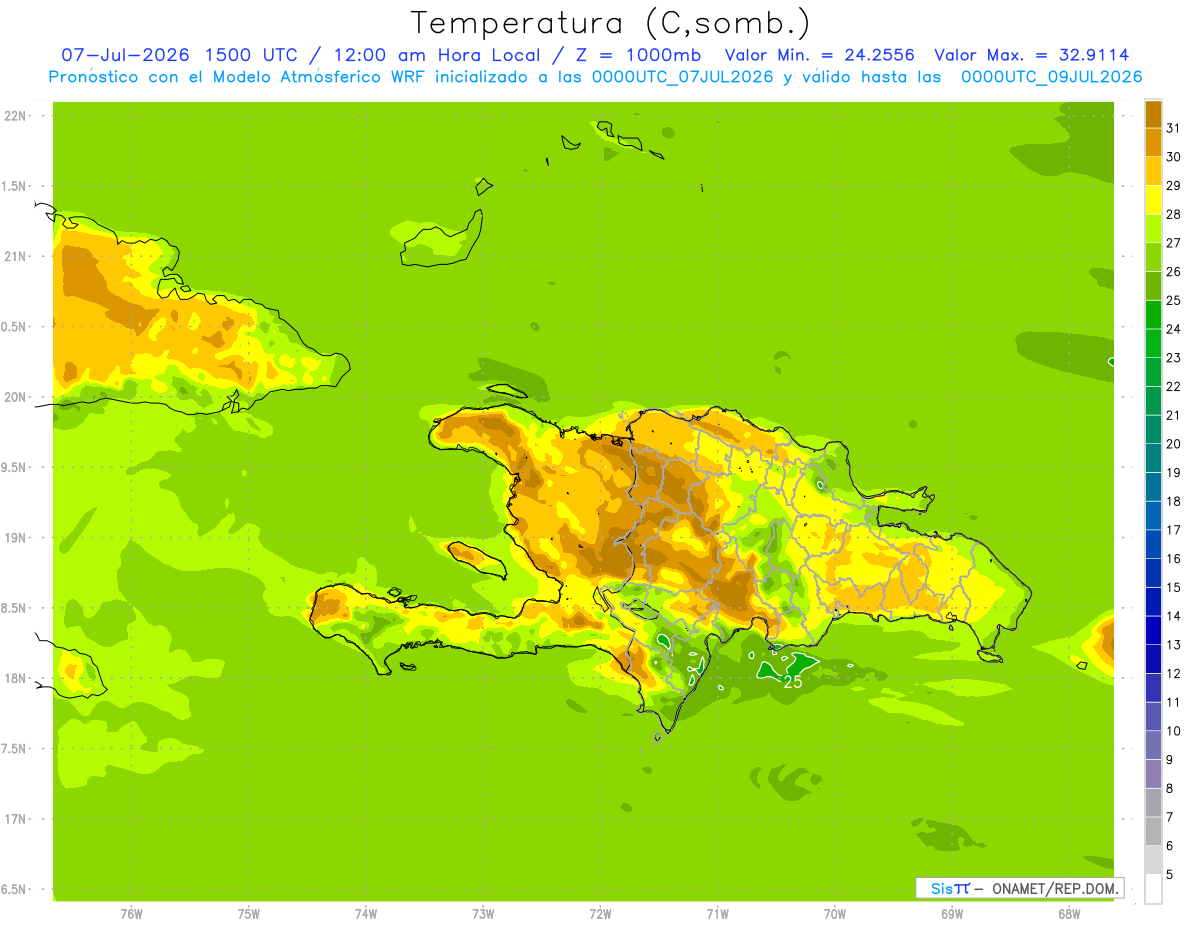1200x927 pixels.
Task: Click the "31" legend label
Action: pyautogui.click(x=1173, y=128)
